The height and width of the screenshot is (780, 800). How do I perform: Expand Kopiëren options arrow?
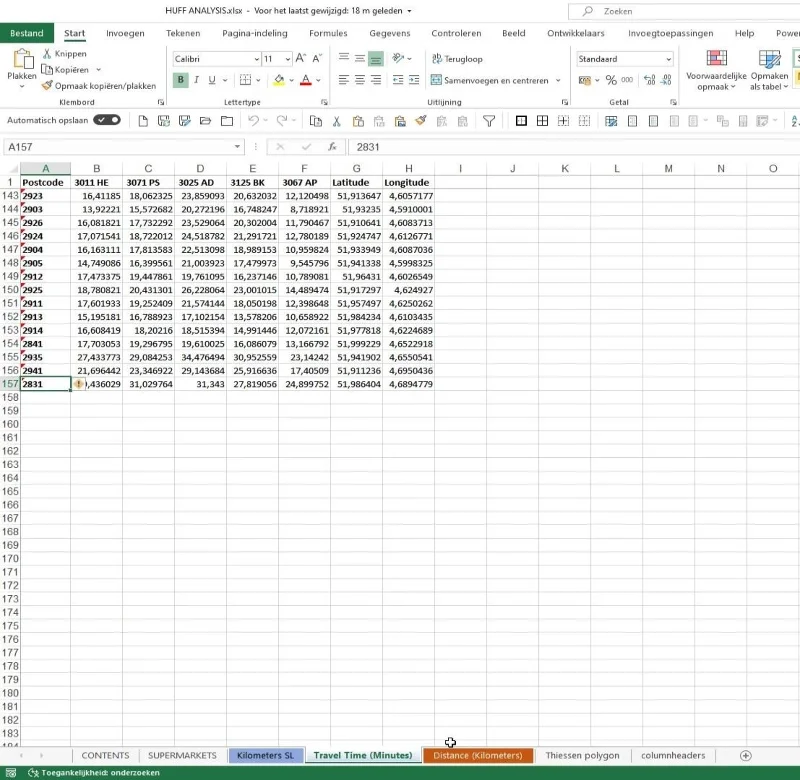[x=98, y=69]
